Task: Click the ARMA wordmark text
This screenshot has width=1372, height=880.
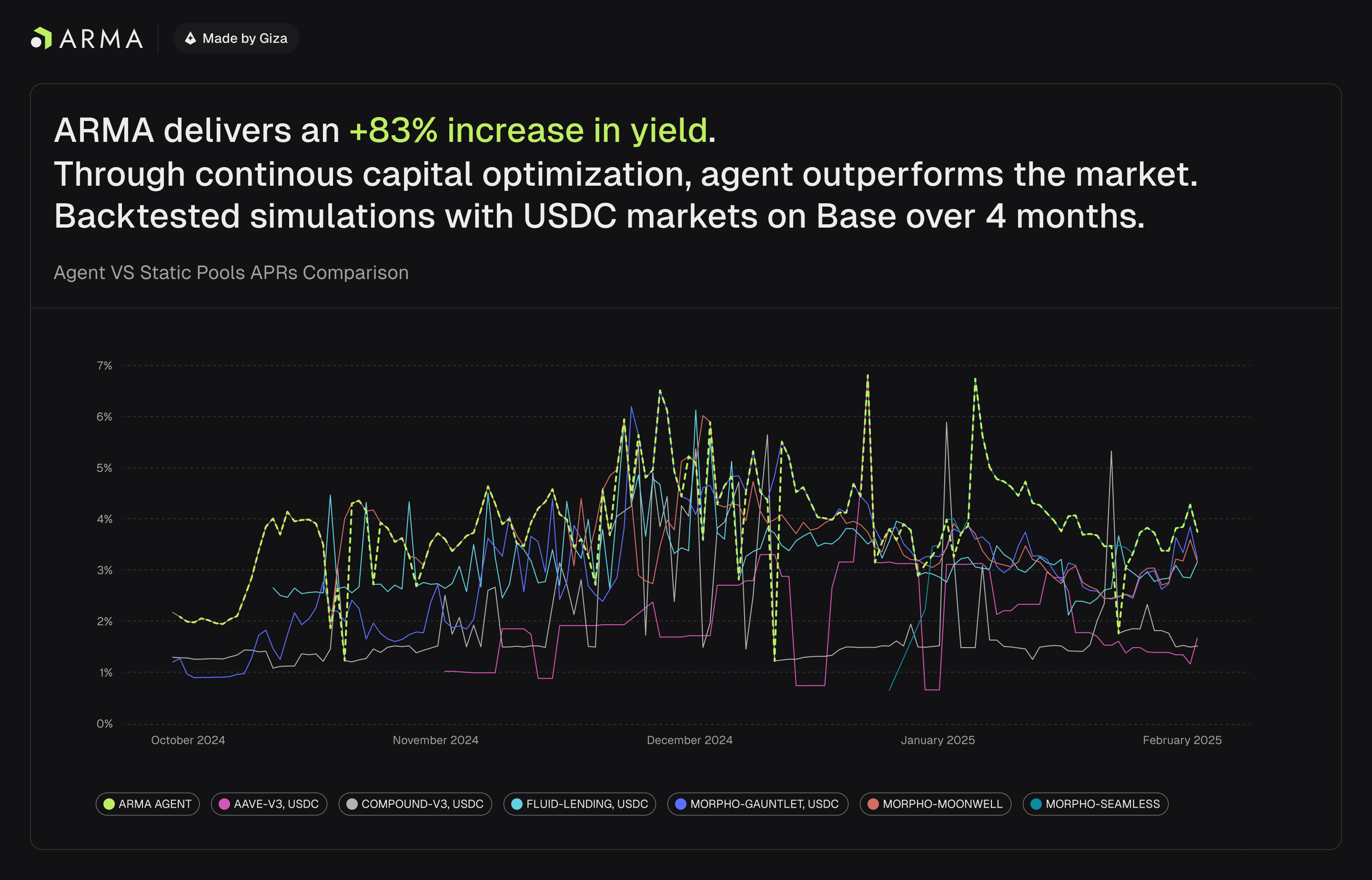Action: [x=101, y=39]
